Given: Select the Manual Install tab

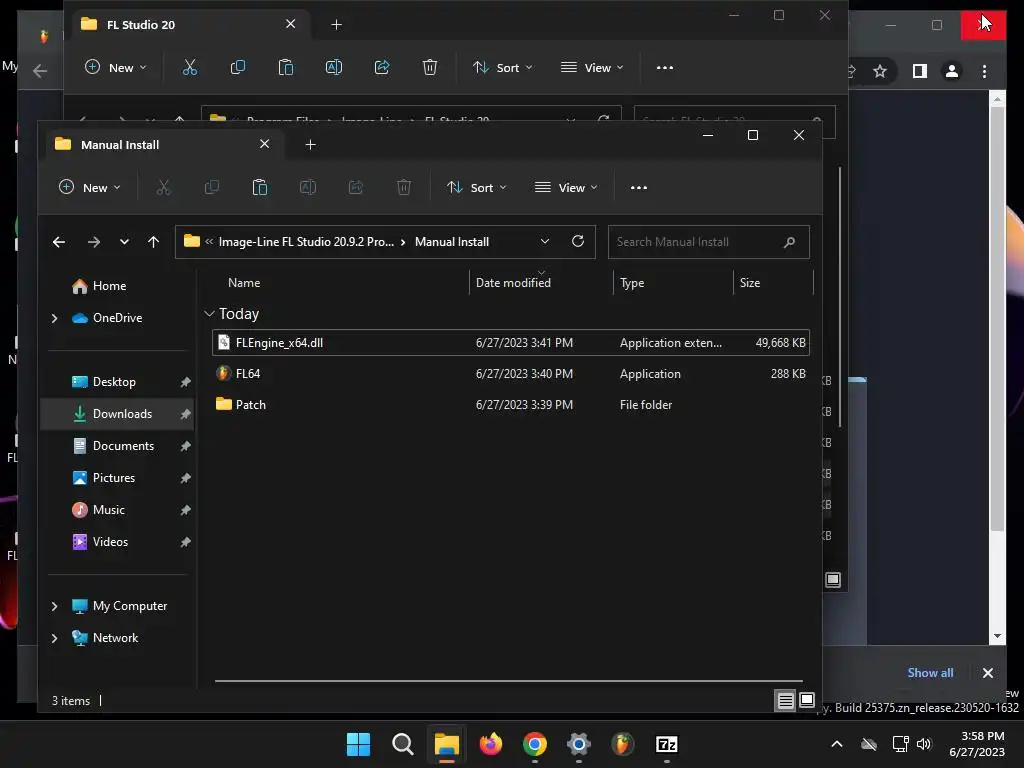Looking at the screenshot, I should [163, 144].
